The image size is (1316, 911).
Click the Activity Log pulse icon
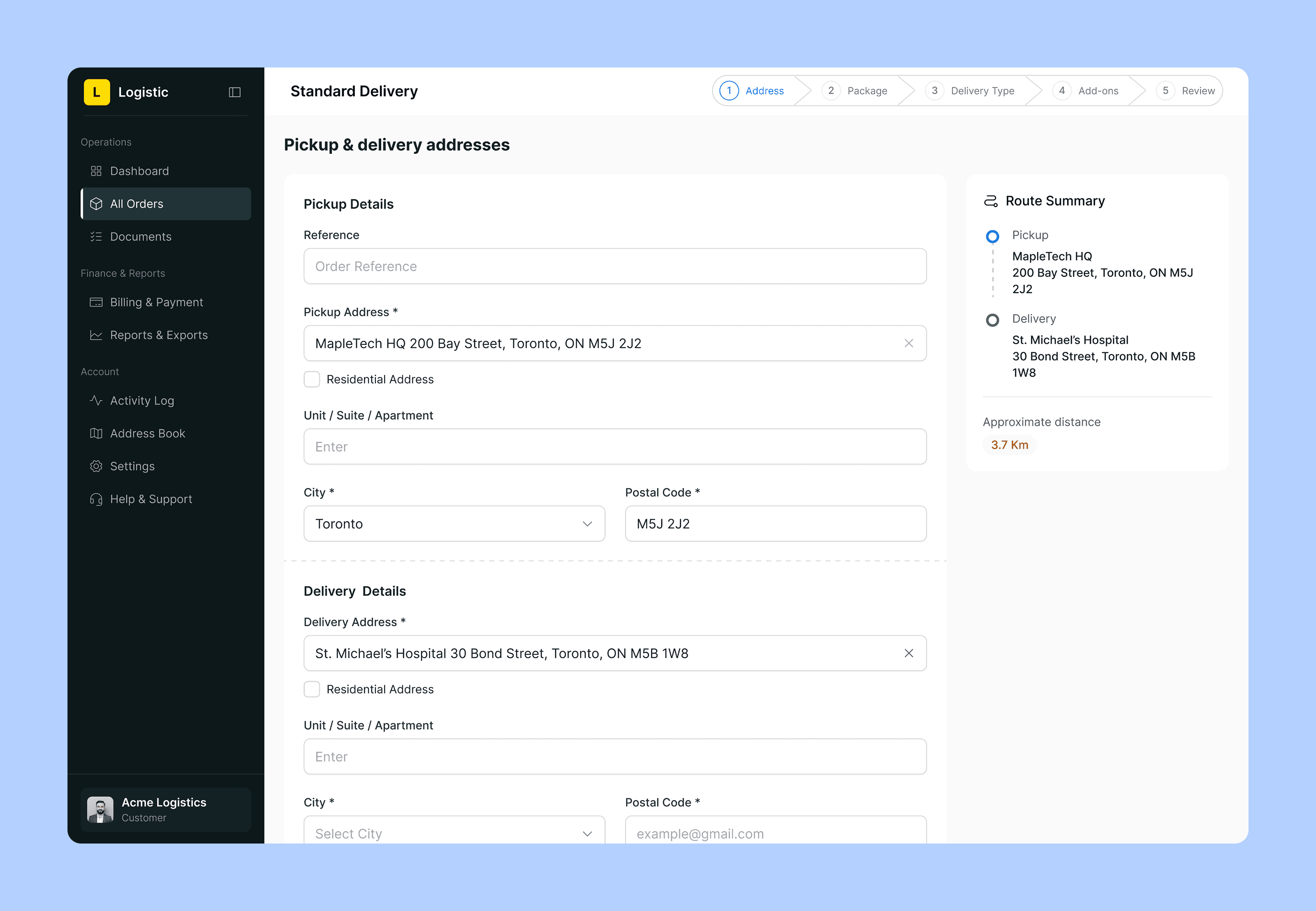click(96, 401)
